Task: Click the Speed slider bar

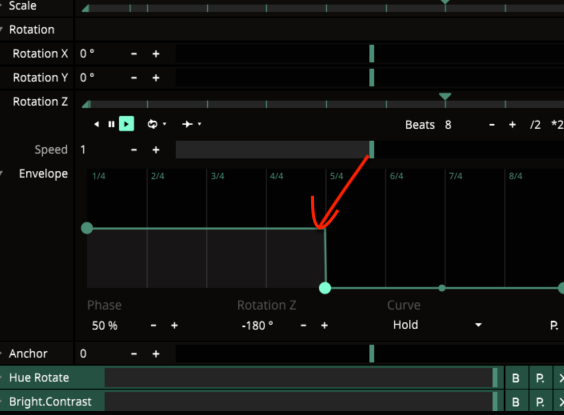Action: point(370,150)
